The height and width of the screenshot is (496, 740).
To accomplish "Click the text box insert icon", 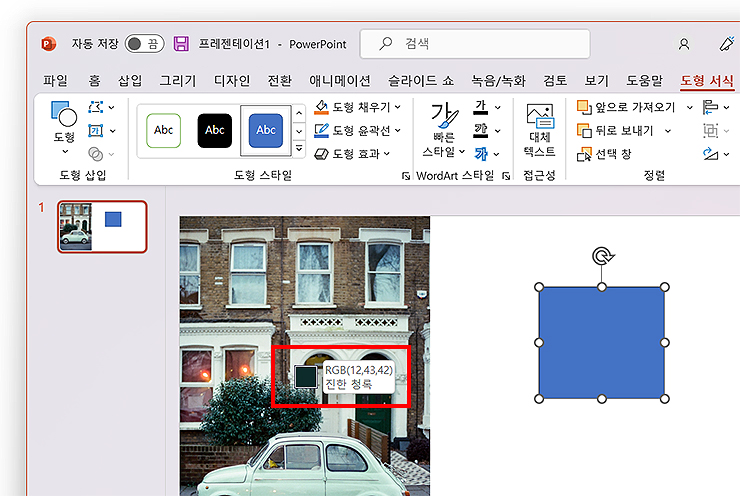I will coord(95,130).
